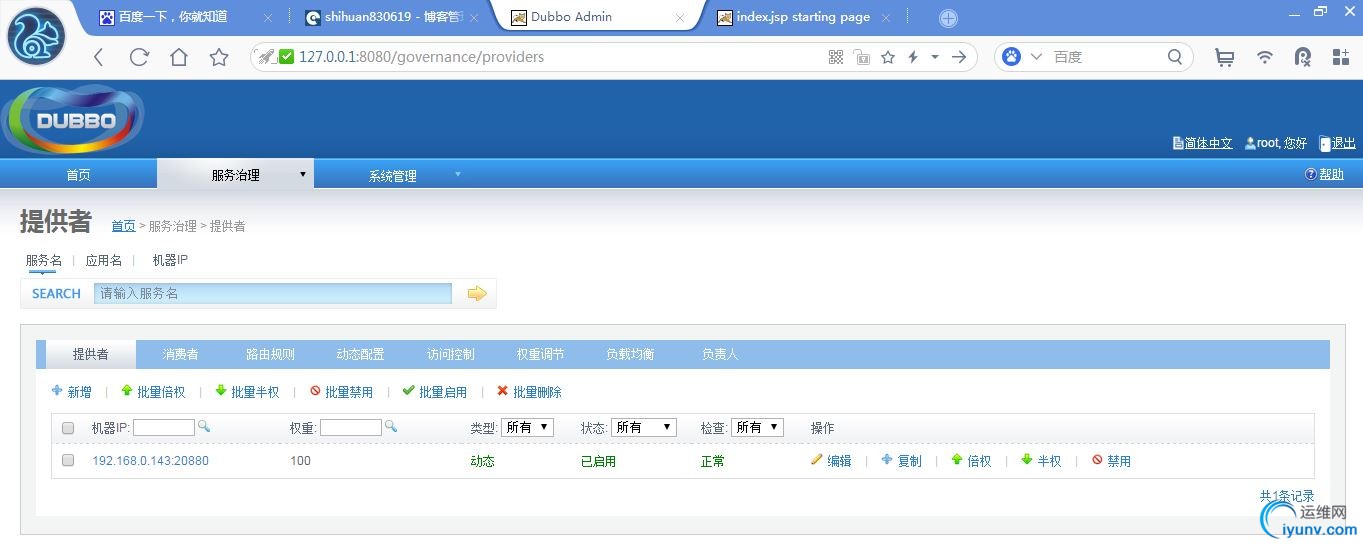
Task: Click 批量禁用 batch action
Action: coord(341,392)
